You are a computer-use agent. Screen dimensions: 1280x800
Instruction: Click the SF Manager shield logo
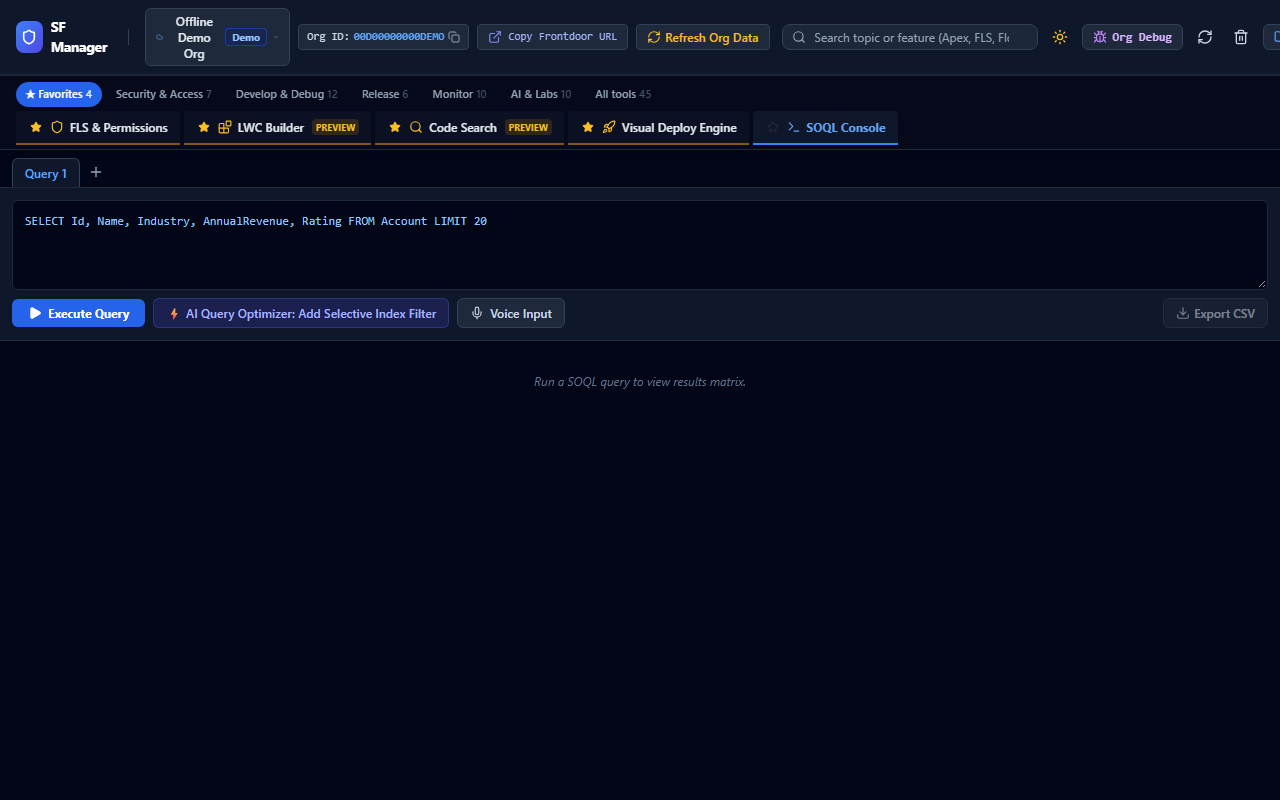(x=30, y=37)
